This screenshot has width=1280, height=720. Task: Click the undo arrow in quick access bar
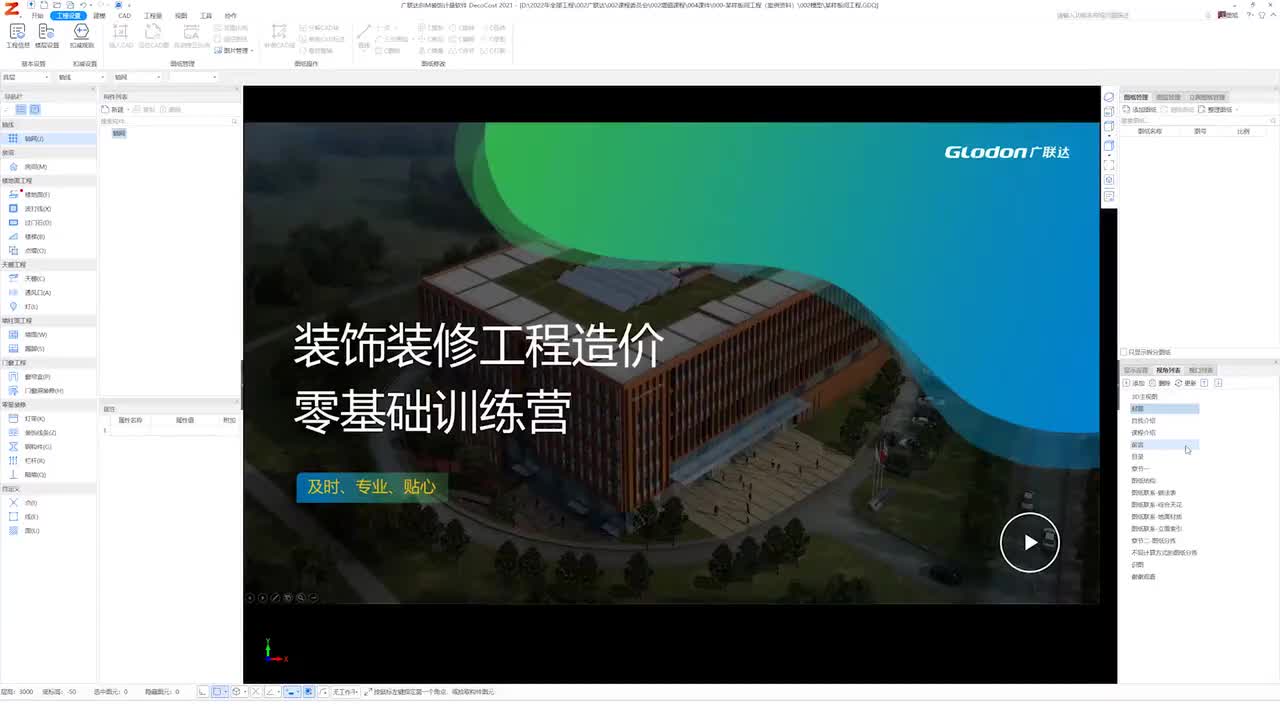[x=85, y=5]
